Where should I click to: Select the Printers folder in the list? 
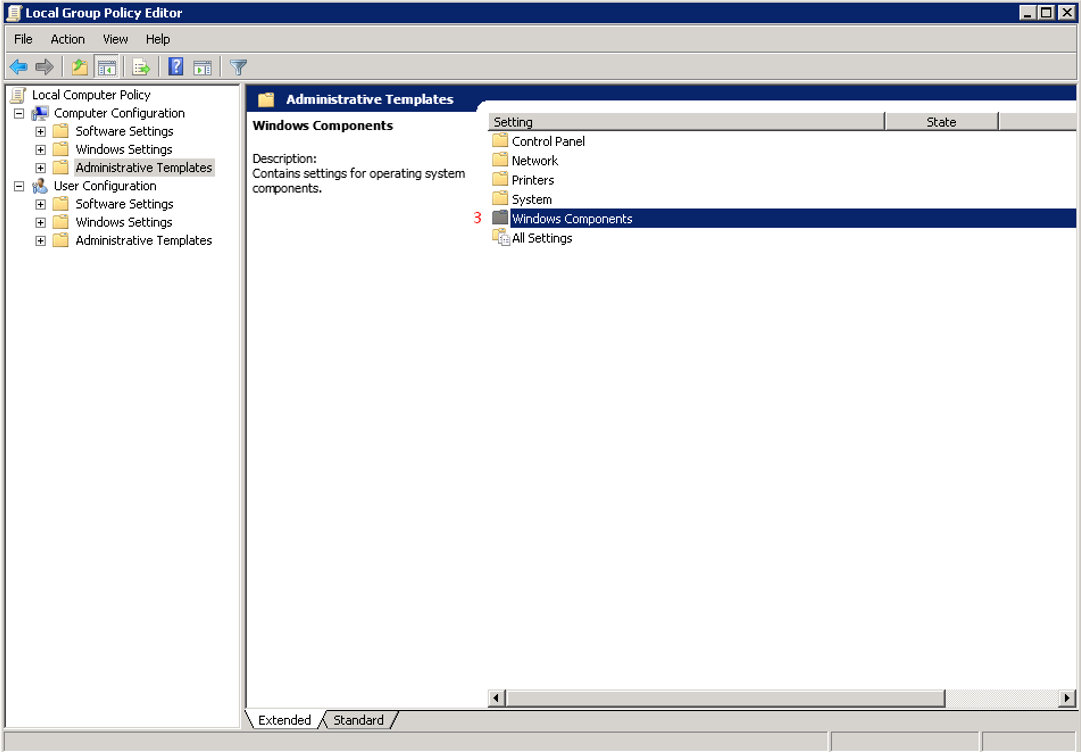[532, 180]
